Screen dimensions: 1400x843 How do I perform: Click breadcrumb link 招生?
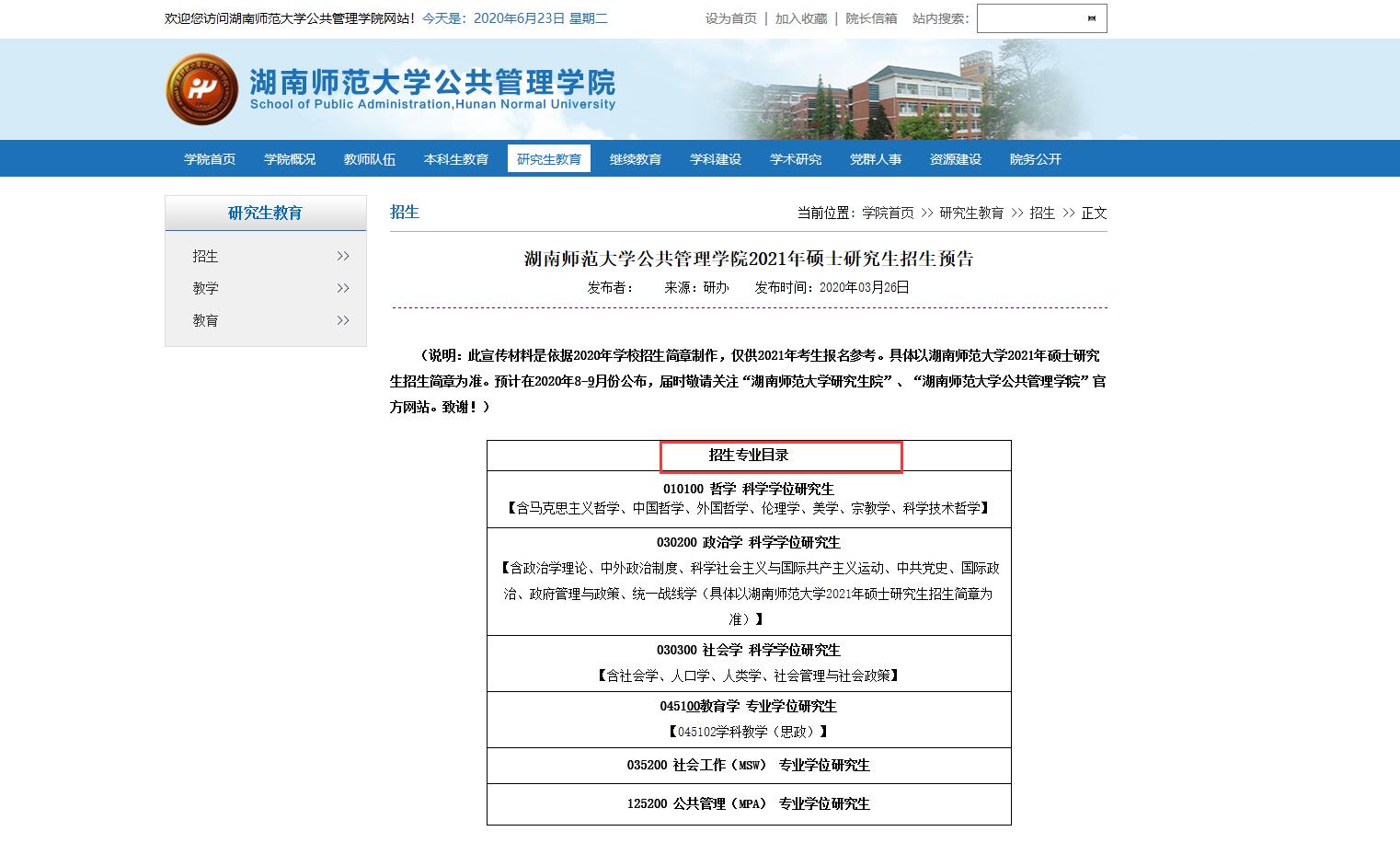[1042, 213]
